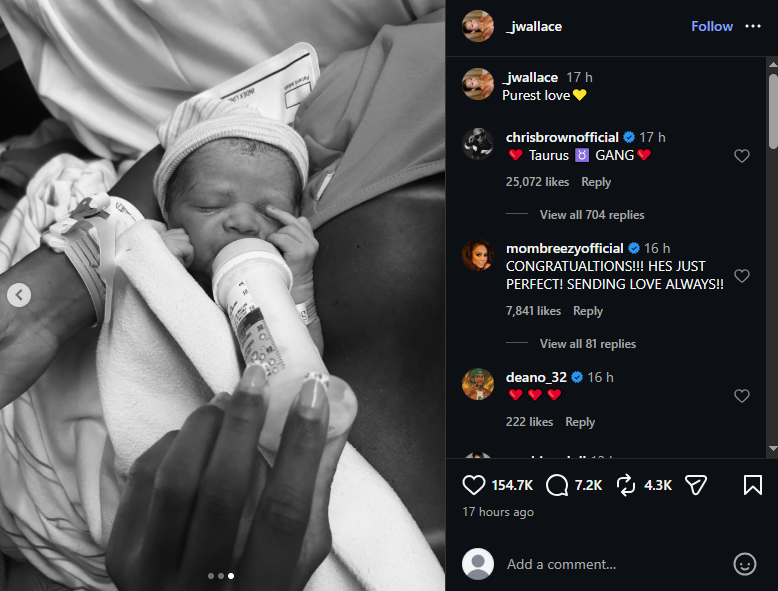Open _jwallace profile from header username
This screenshot has height=591, width=778.
(x=533, y=27)
